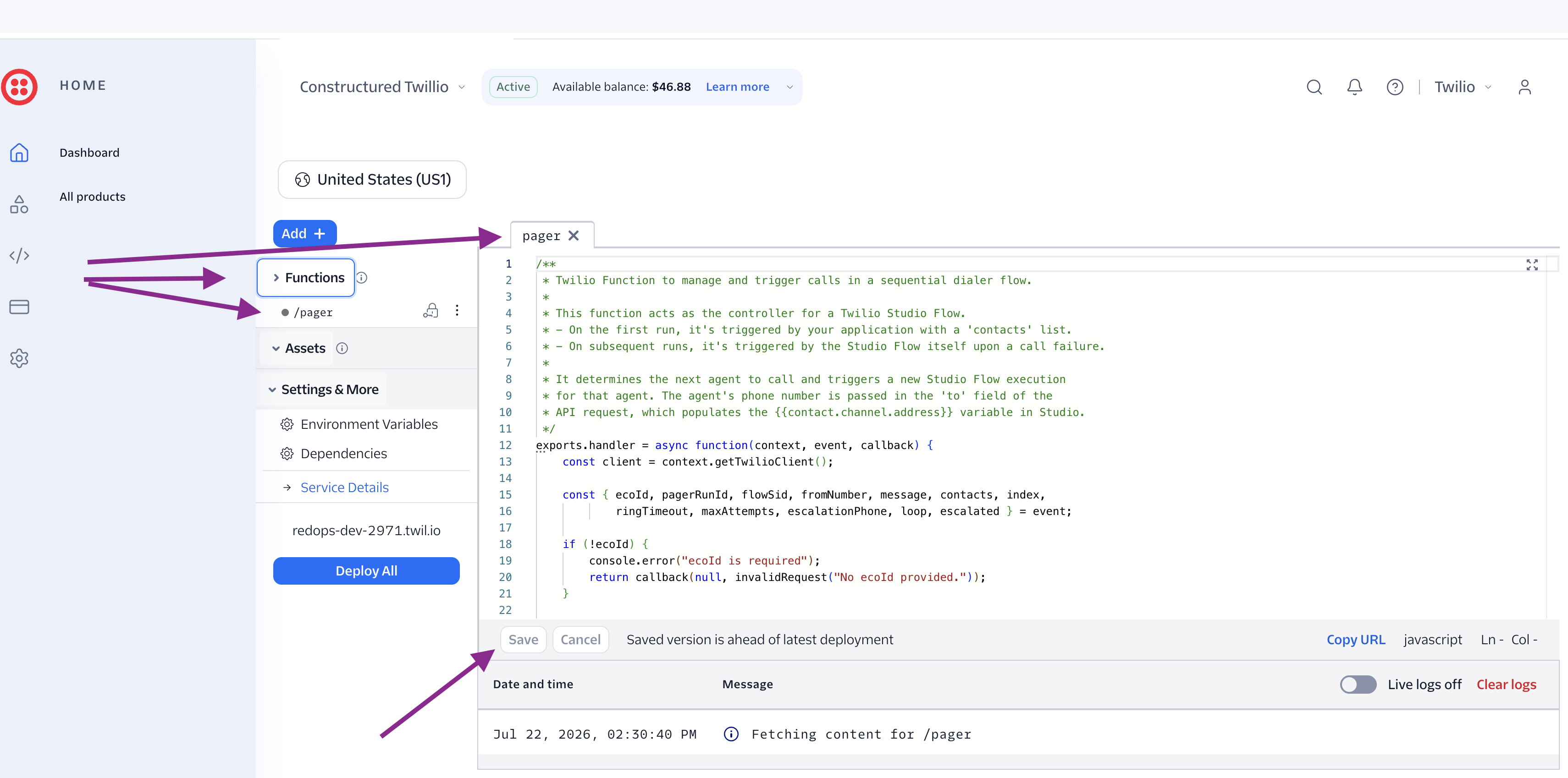Click the Copy URL link
This screenshot has width=1568, height=778.
(x=1356, y=639)
